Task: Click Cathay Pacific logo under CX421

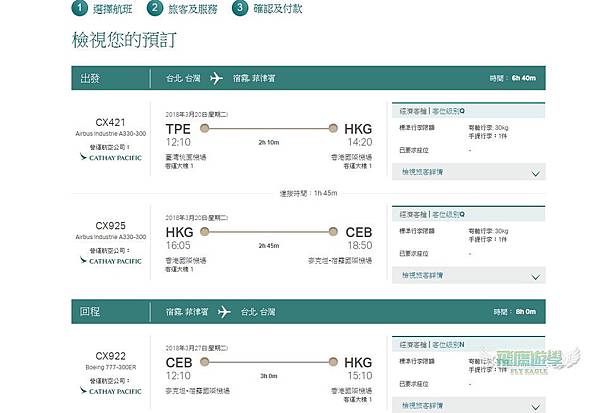Action: pyautogui.click(x=111, y=157)
